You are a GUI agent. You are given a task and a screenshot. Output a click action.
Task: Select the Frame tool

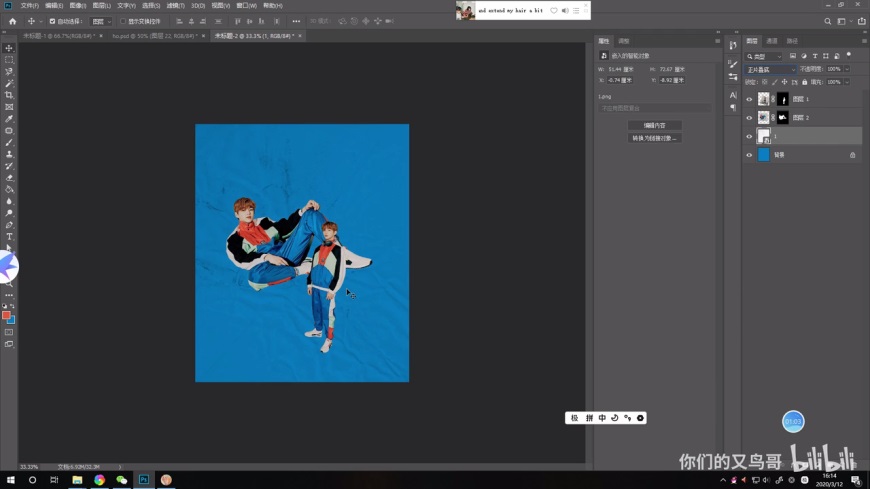pyautogui.click(x=9, y=107)
